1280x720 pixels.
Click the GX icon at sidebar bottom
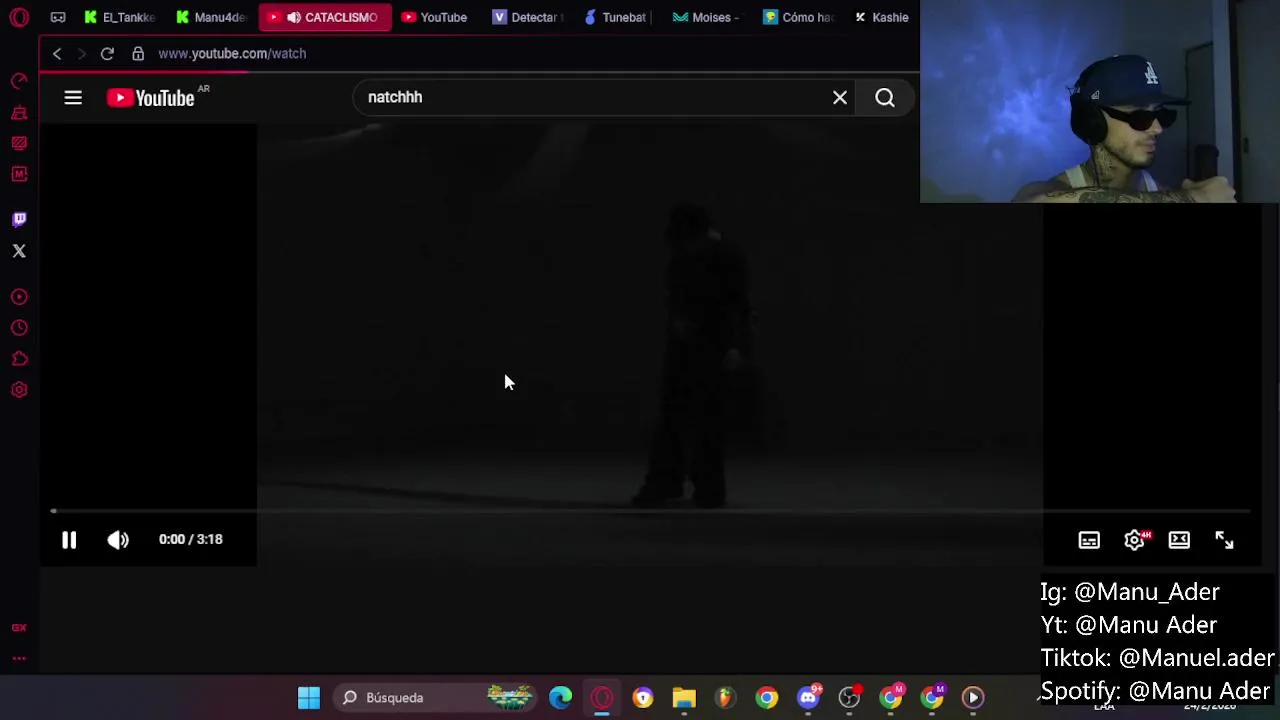tap(19, 628)
